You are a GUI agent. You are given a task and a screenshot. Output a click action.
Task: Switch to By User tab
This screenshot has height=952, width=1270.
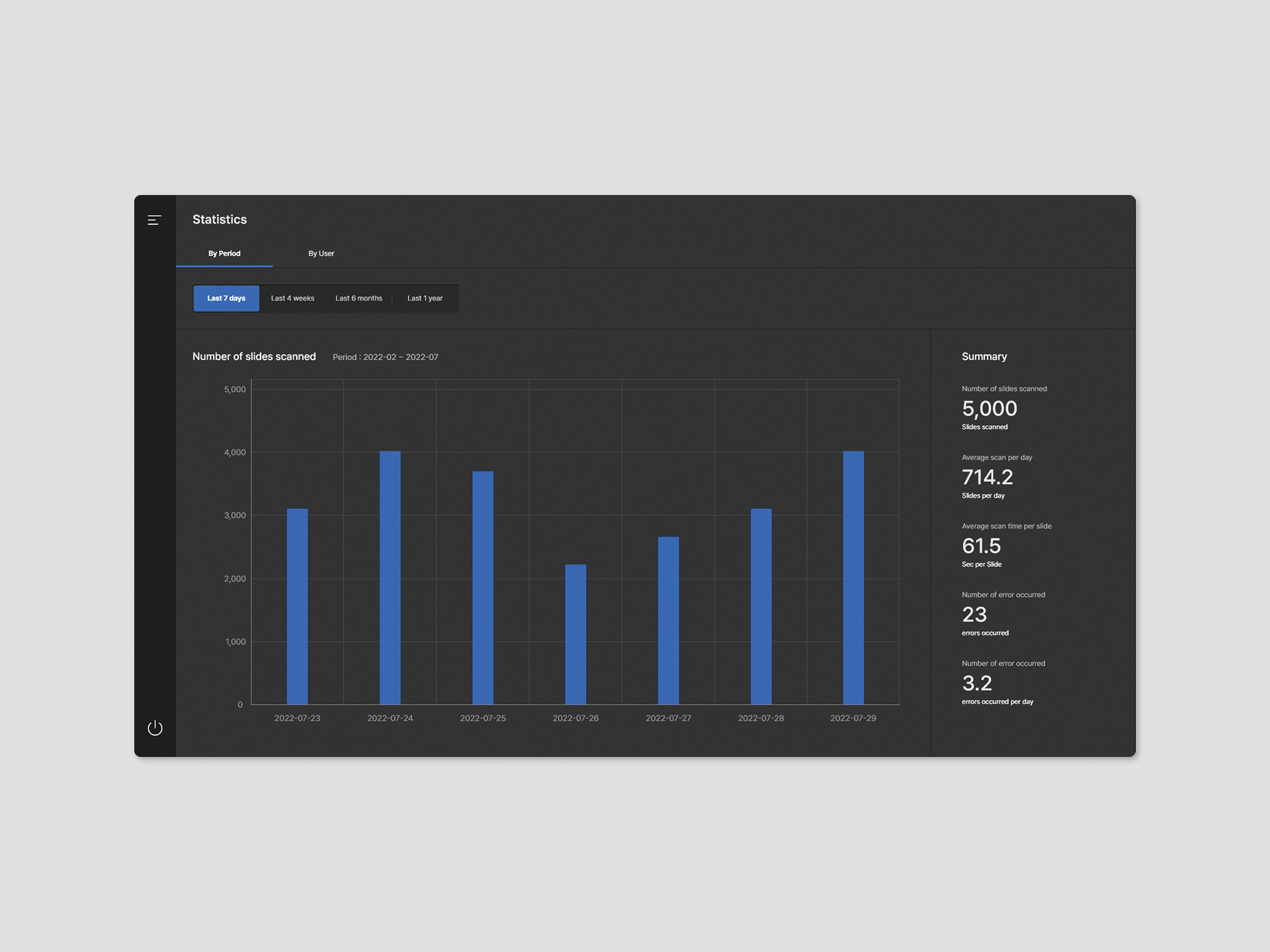[320, 252]
